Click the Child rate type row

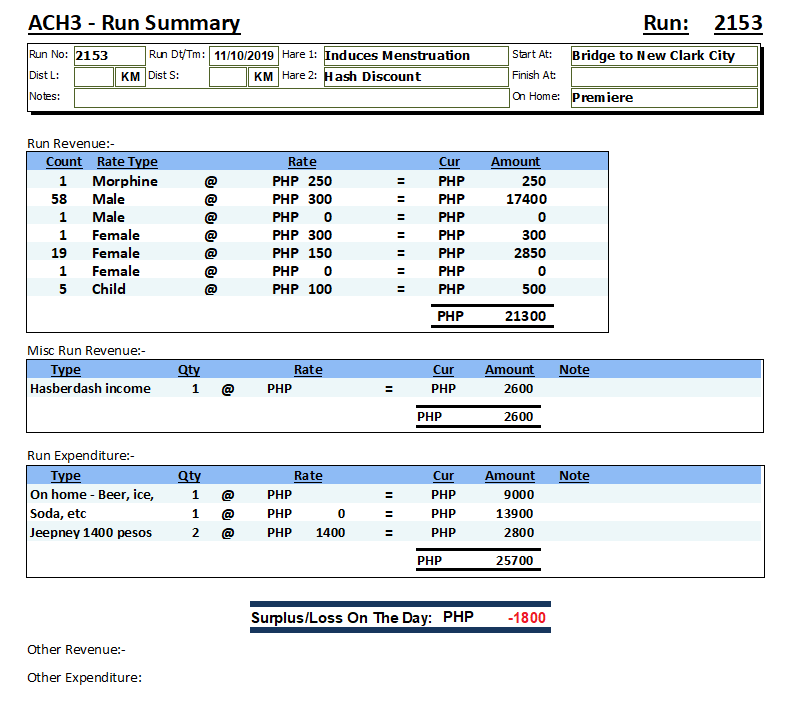coord(109,289)
